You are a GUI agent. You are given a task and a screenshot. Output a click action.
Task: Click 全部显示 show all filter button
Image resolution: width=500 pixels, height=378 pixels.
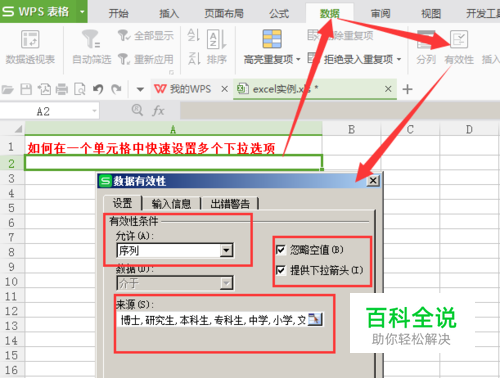146,35
